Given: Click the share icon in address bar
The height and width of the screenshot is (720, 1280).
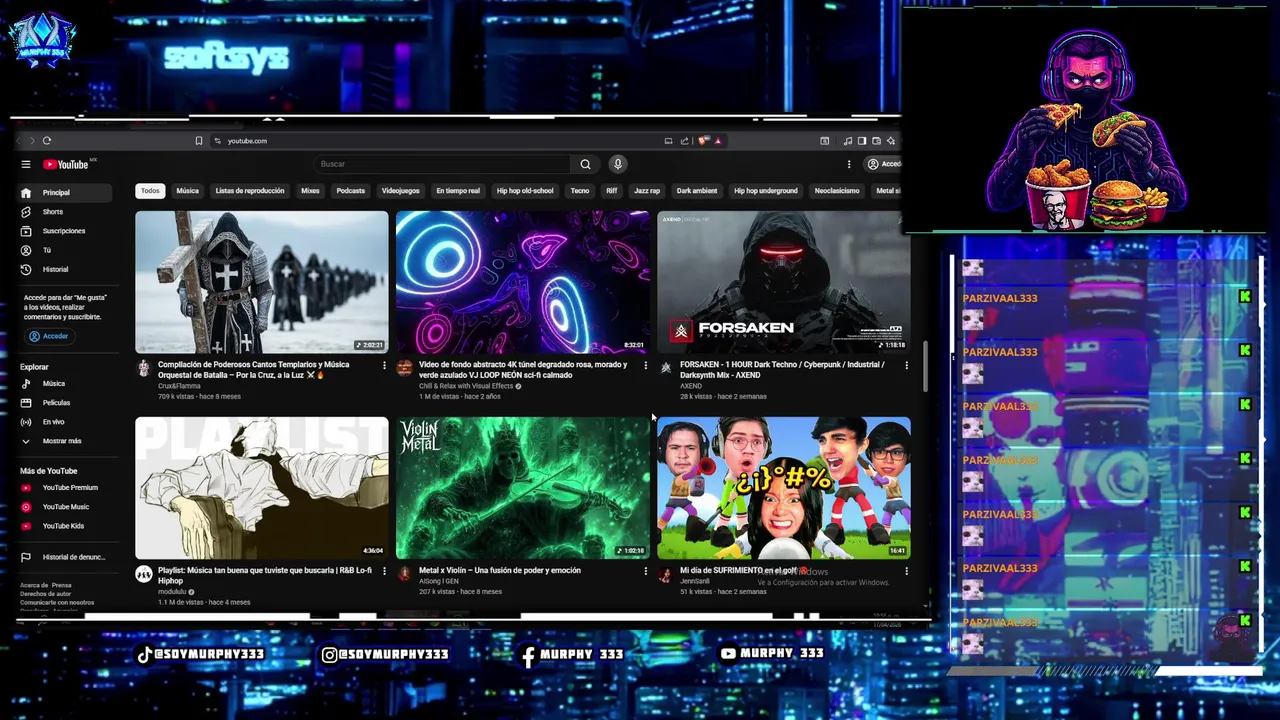Looking at the screenshot, I should (x=684, y=141).
